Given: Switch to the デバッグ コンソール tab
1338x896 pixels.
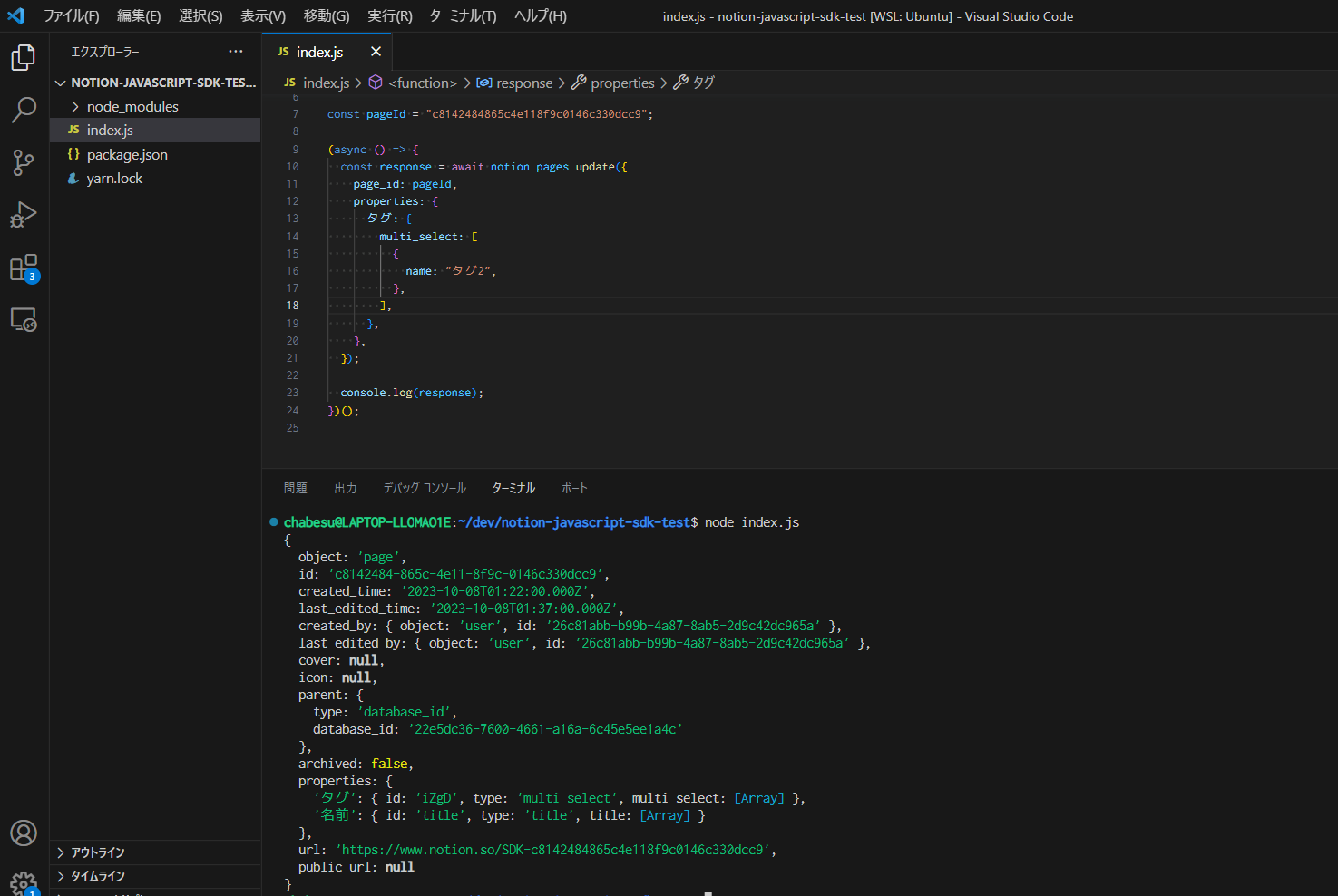Looking at the screenshot, I should tap(425, 488).
